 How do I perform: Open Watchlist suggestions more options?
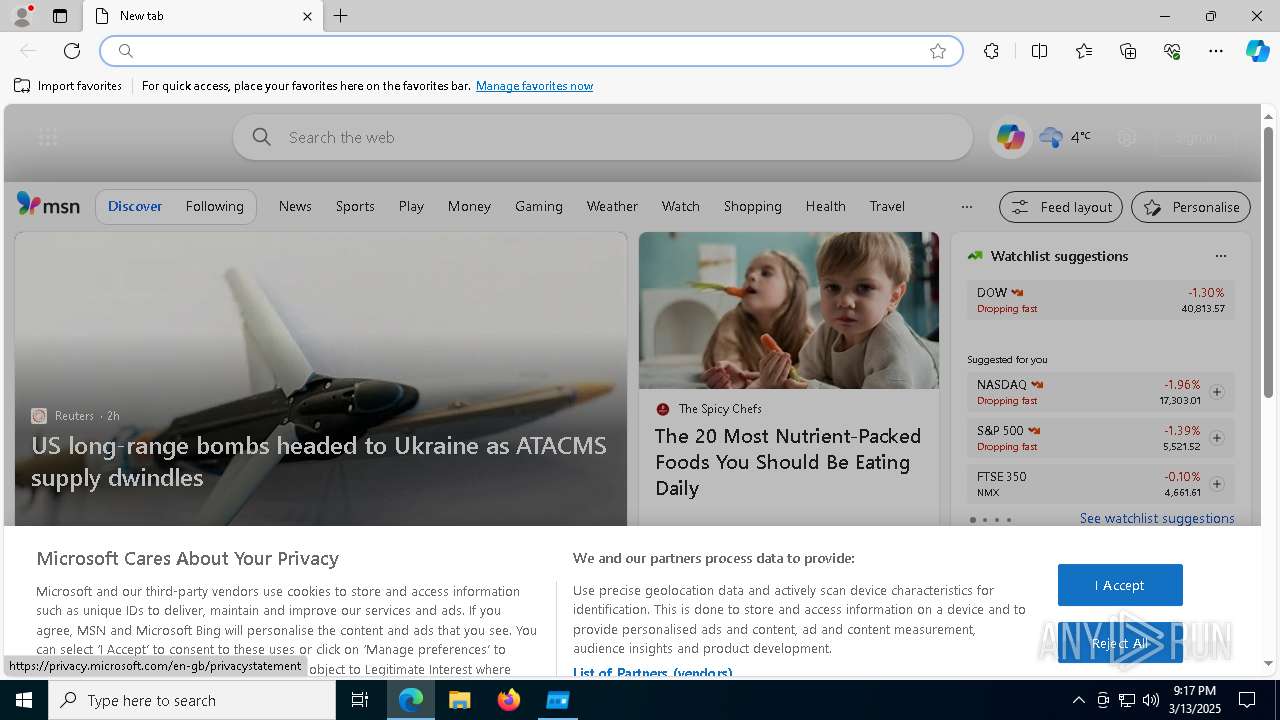click(1221, 256)
